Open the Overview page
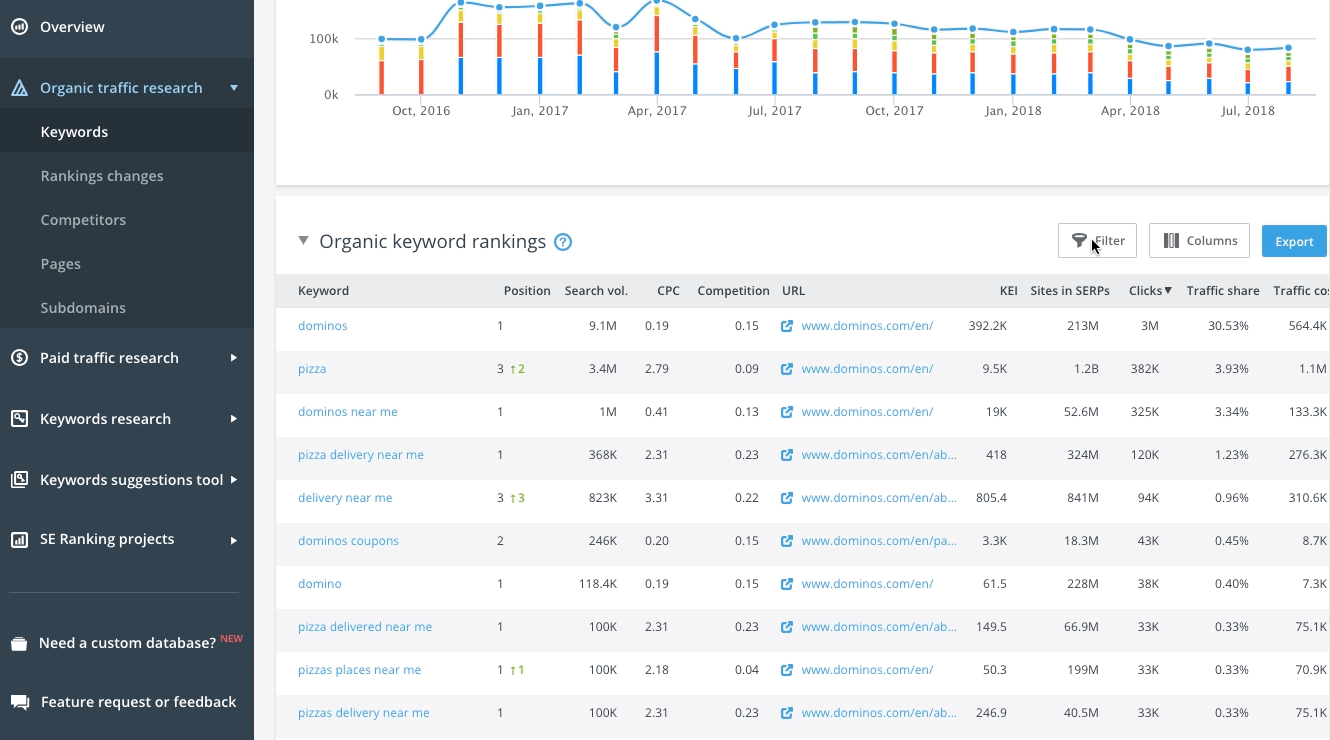This screenshot has height=740, width=1330. (72, 27)
